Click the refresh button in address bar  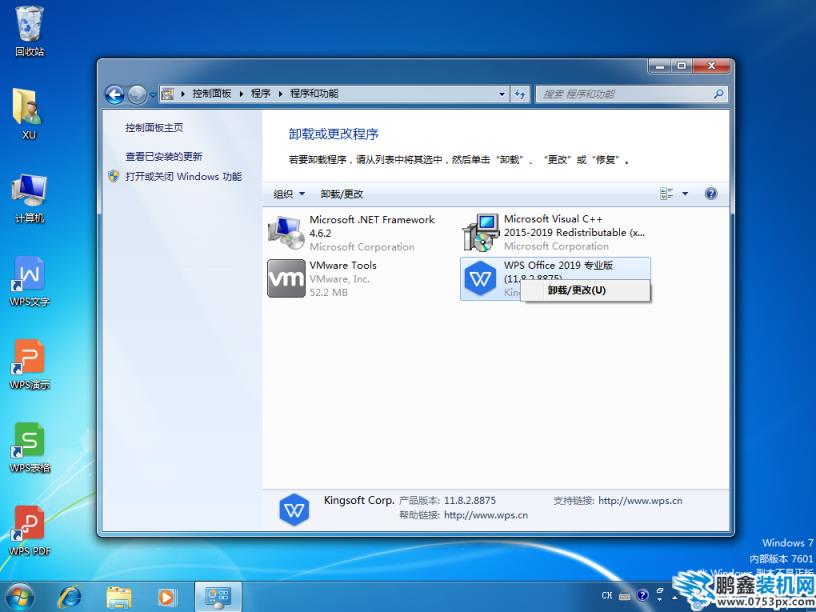click(x=520, y=94)
